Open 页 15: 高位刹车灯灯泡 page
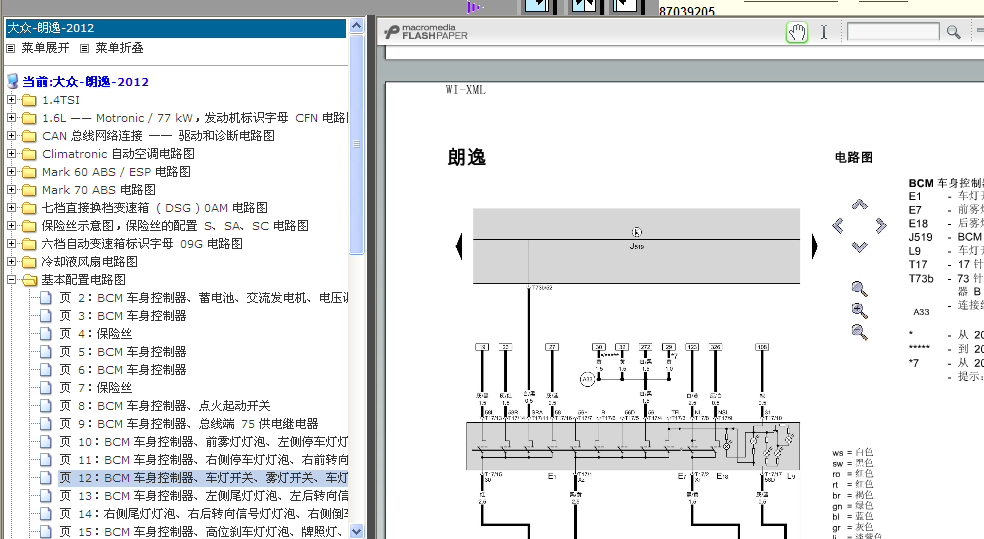The width and height of the screenshot is (984, 539). [204, 532]
